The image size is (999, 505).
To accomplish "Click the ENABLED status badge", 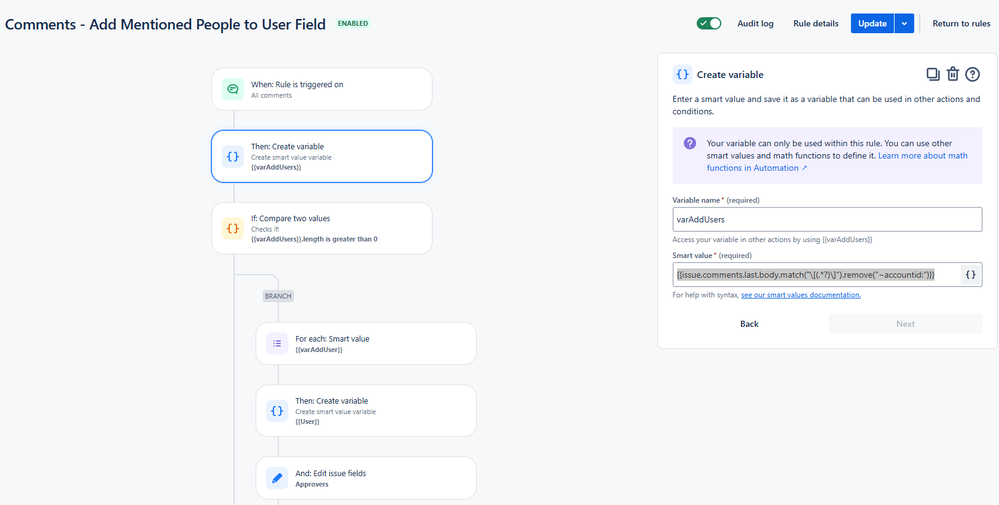I will pyautogui.click(x=353, y=24).
